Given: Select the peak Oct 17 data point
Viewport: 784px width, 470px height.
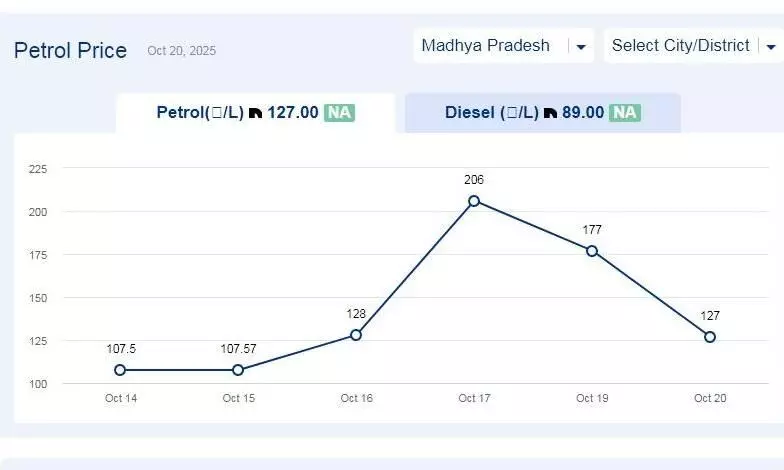Looking at the screenshot, I should [474, 201].
